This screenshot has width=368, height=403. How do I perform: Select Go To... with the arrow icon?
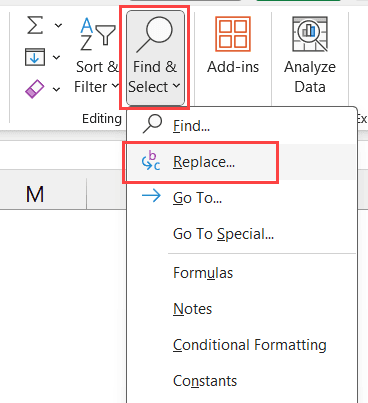242,198
